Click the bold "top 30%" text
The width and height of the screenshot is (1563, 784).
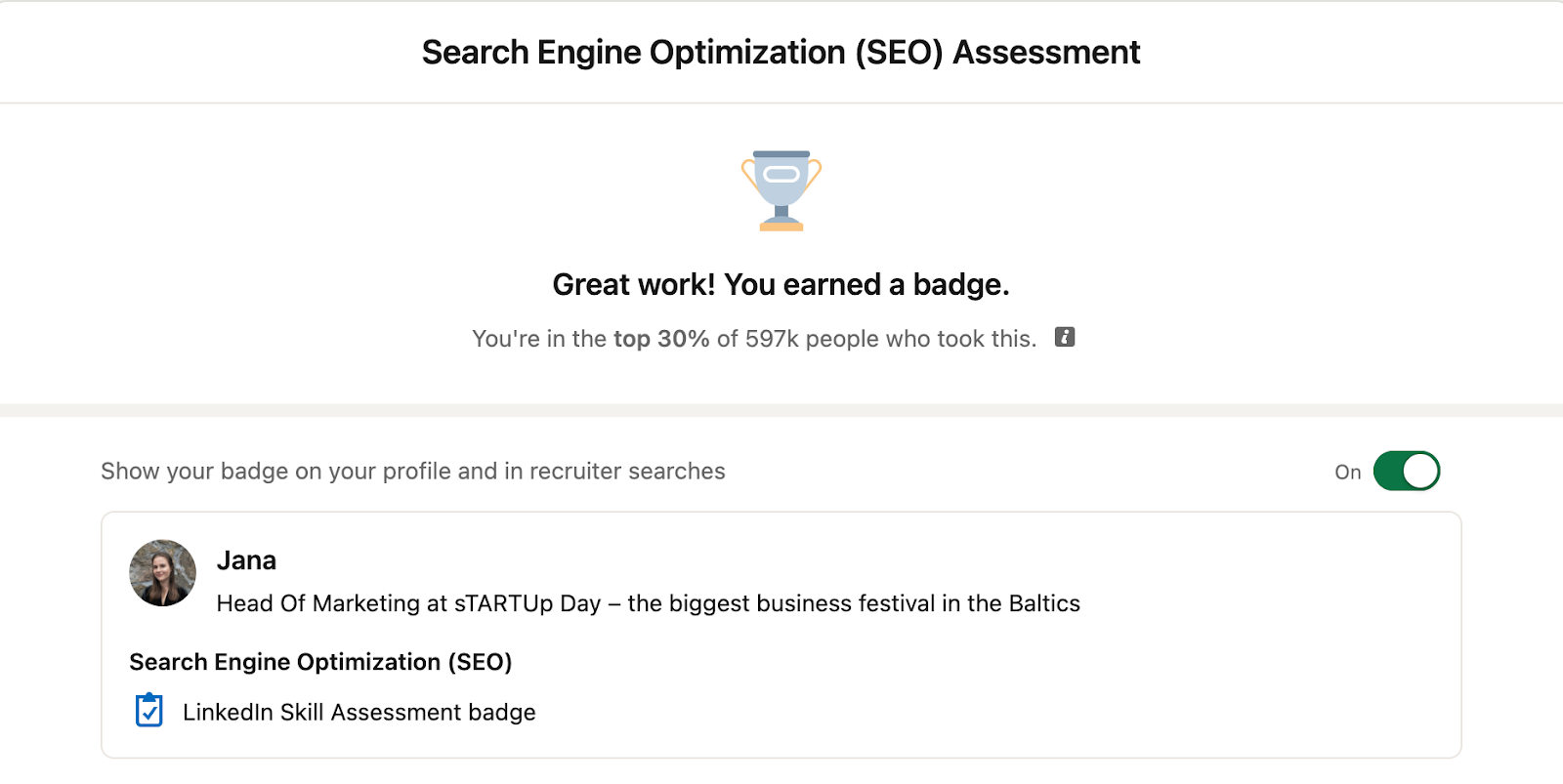click(x=661, y=339)
